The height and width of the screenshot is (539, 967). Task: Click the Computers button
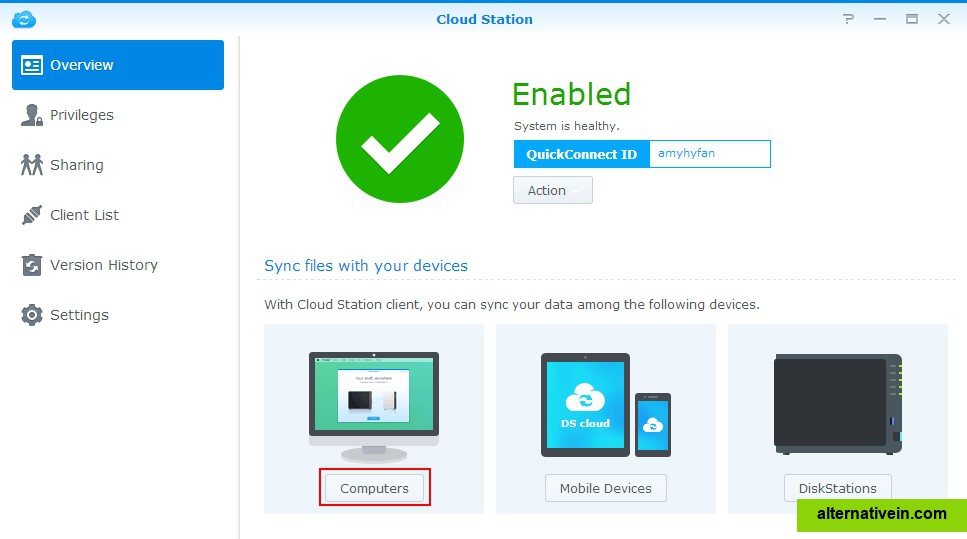[374, 488]
